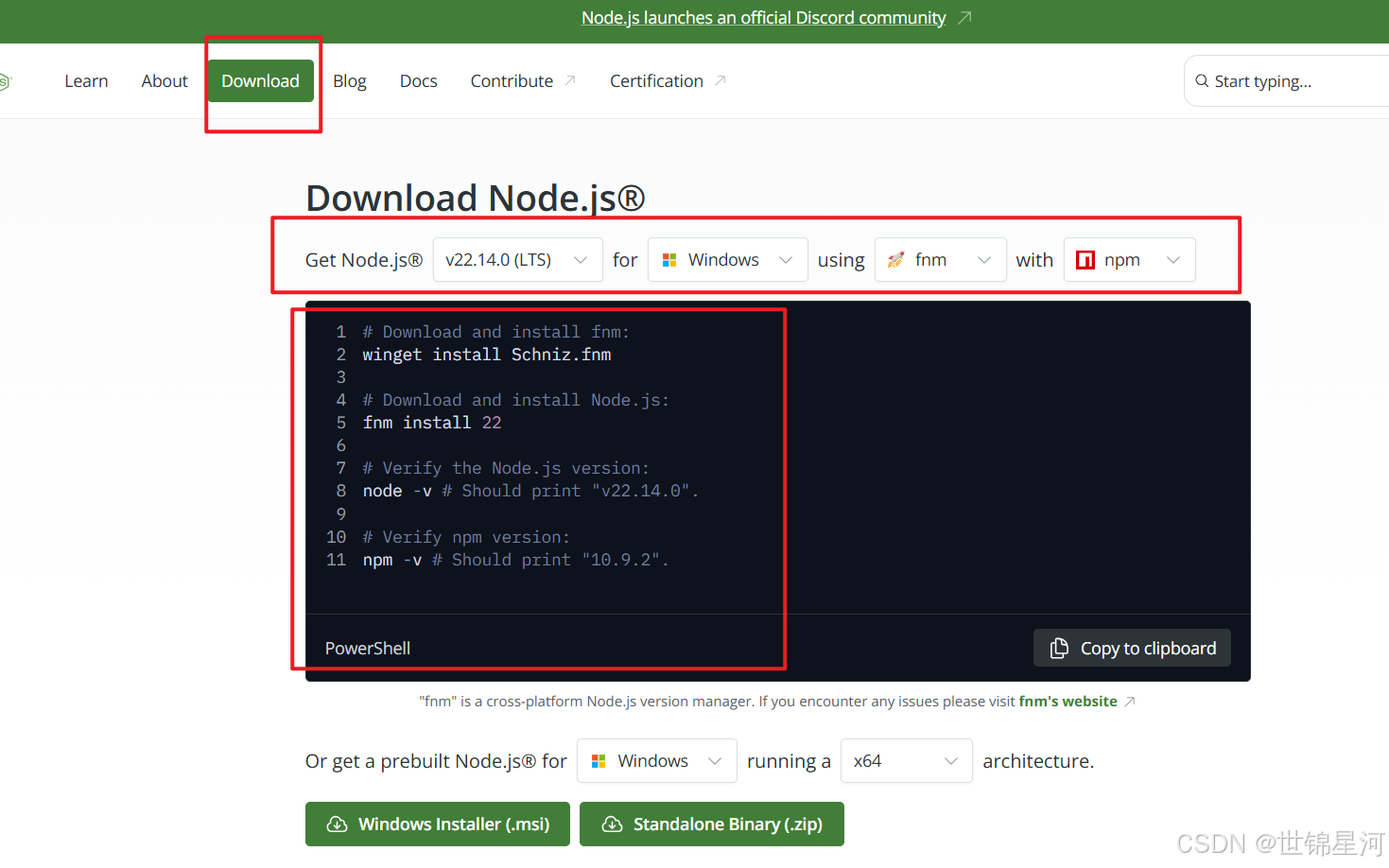1389x868 pixels.
Task: Open the v22.14.0 (LTS) version dropdown
Action: 518,260
